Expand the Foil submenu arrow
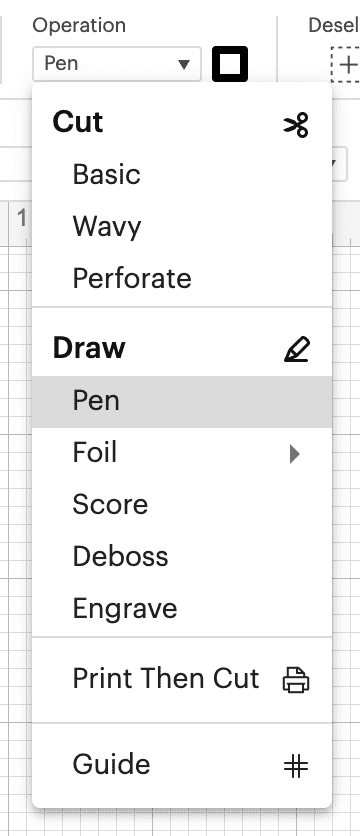This screenshot has width=360, height=836. coord(294,454)
